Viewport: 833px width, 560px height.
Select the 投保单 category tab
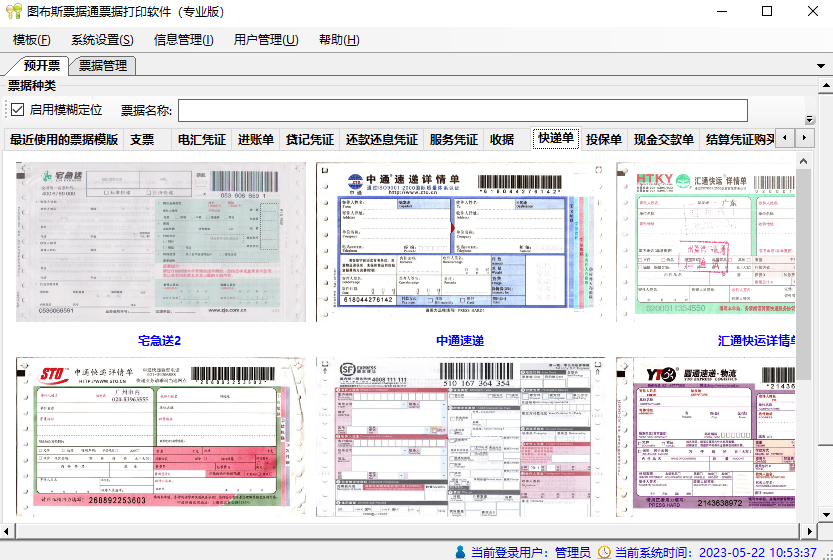point(604,140)
